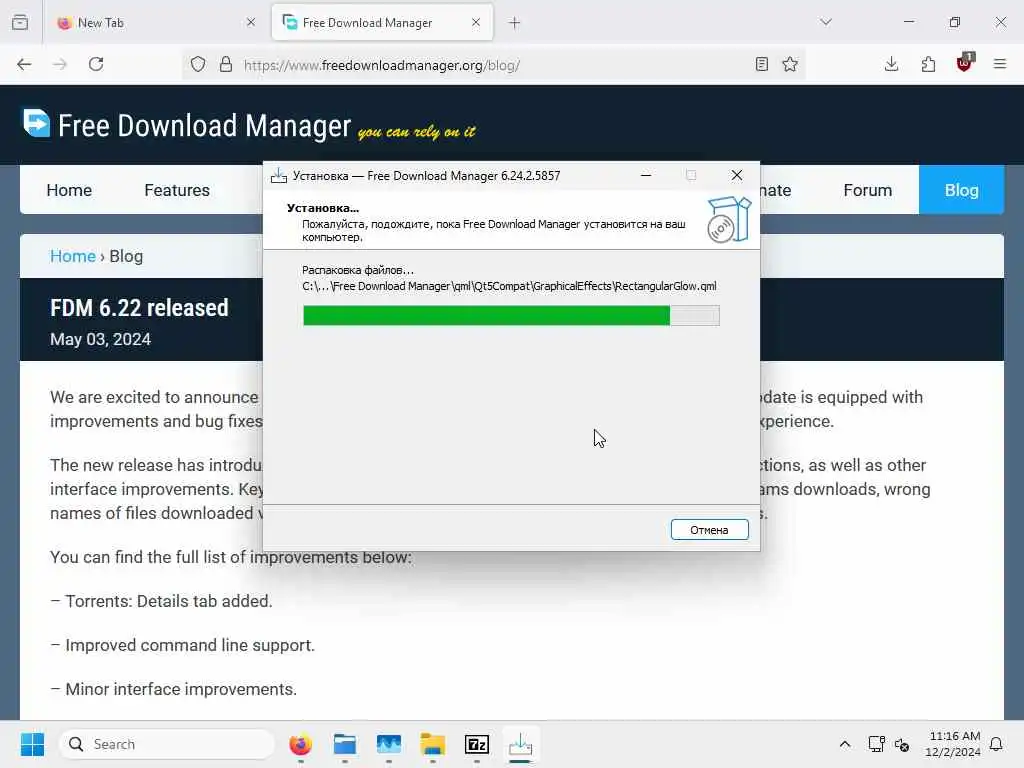Screen dimensions: 1024x768
Task: Bookmark this page with the star icon
Action: pos(790,64)
